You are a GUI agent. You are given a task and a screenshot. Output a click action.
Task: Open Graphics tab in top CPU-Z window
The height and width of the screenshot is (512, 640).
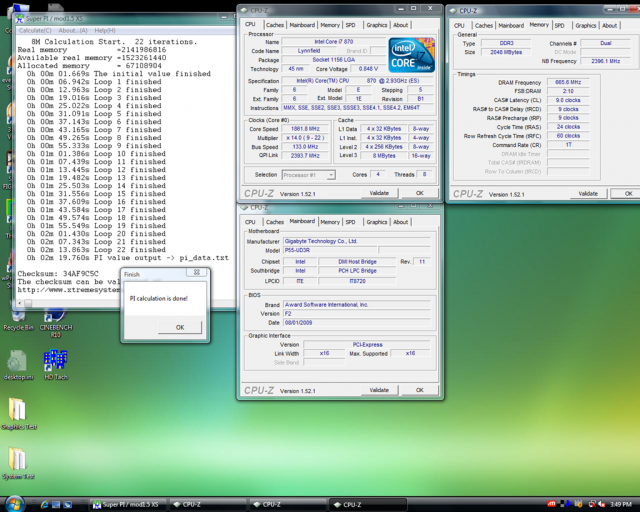(377, 25)
